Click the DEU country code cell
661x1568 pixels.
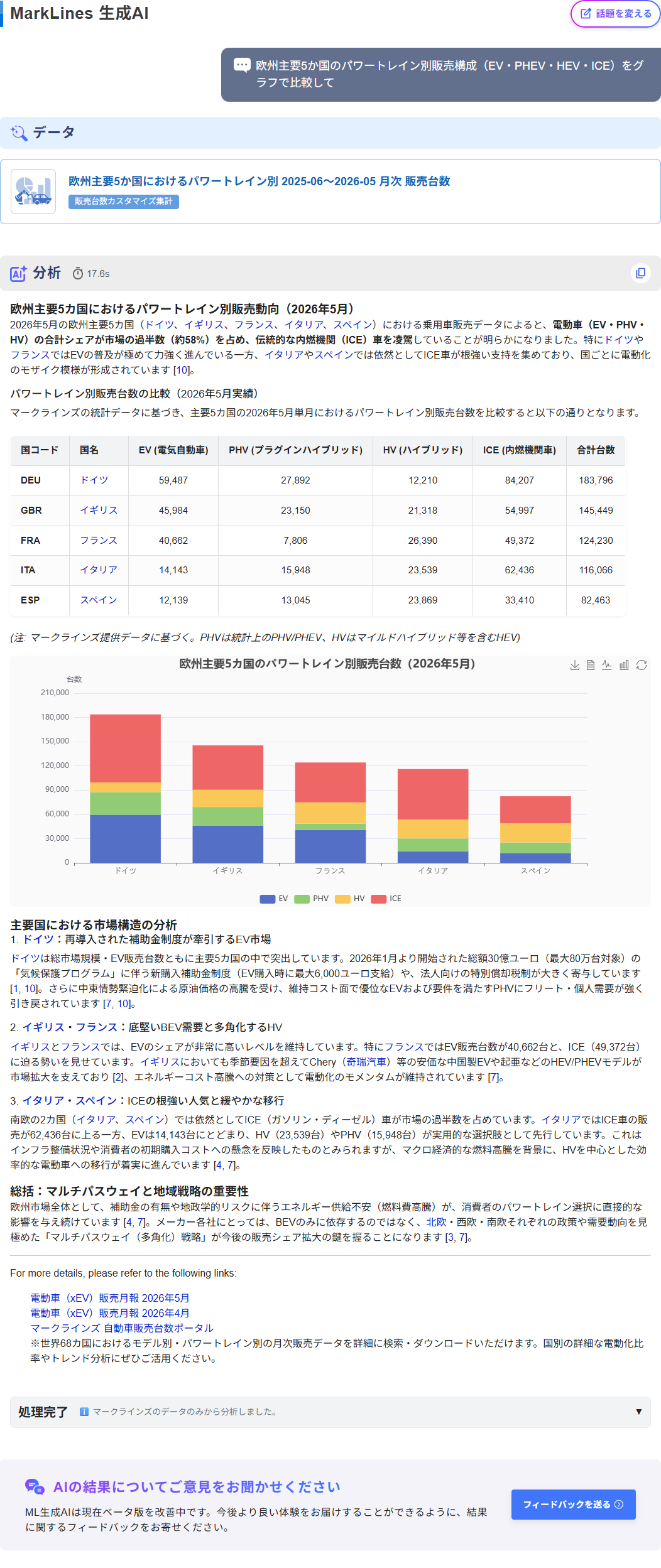point(40,480)
